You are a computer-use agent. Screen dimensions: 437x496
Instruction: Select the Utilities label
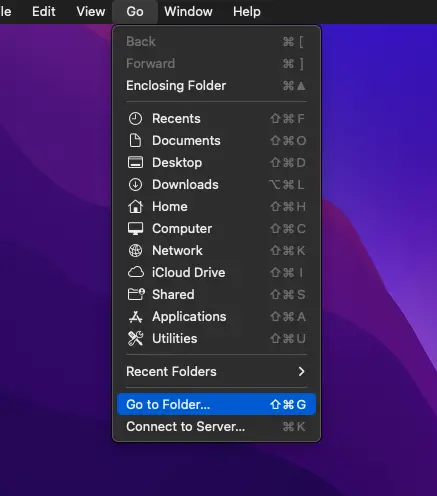pos(175,339)
